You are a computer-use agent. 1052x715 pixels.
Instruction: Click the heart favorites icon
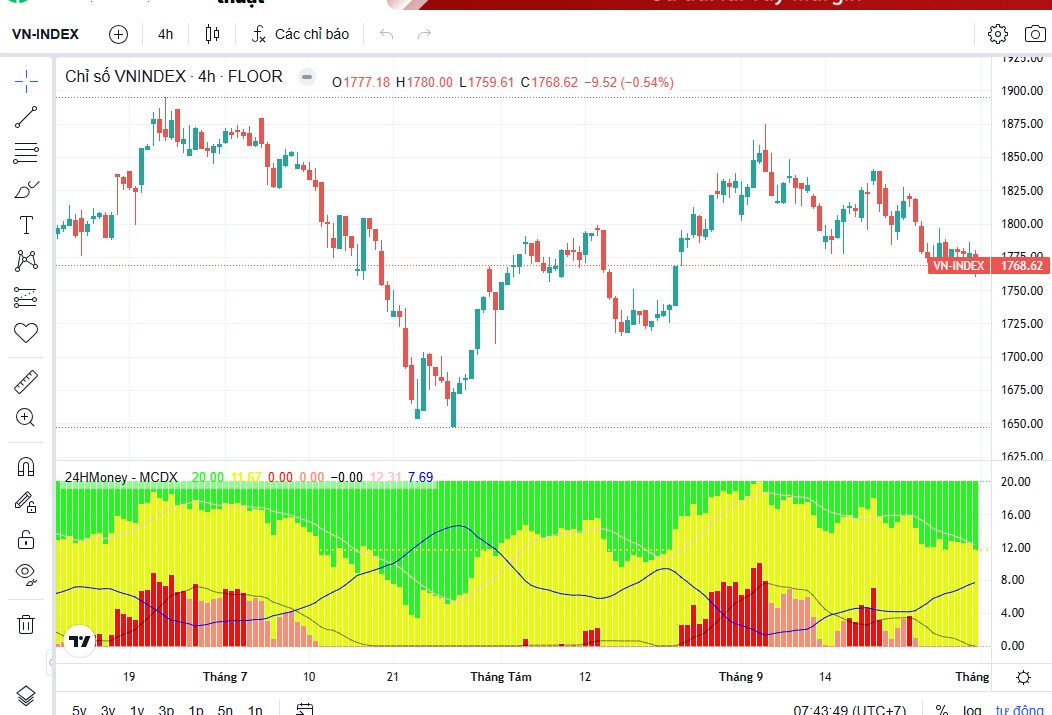26,333
